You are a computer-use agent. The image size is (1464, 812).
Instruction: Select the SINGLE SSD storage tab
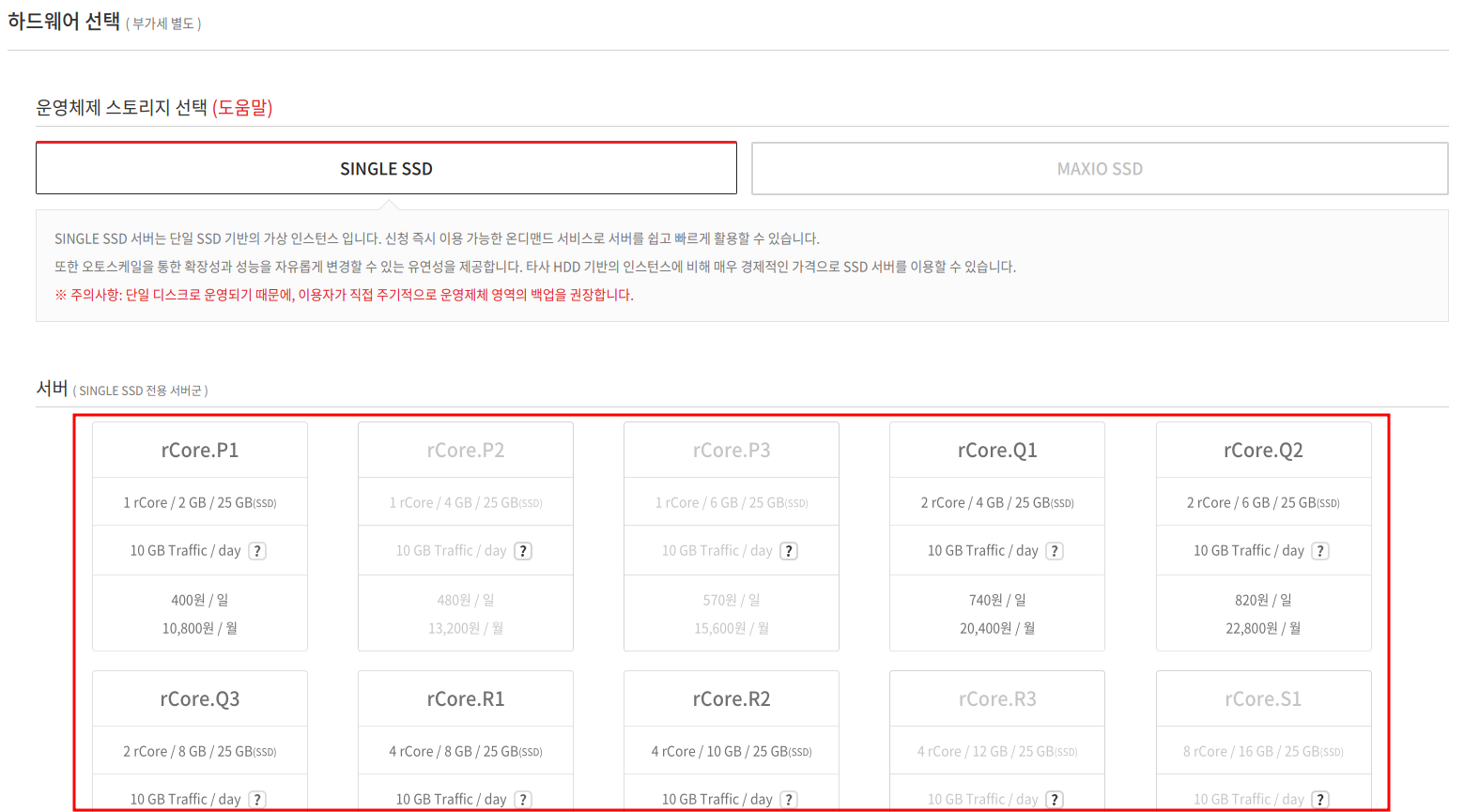[386, 168]
